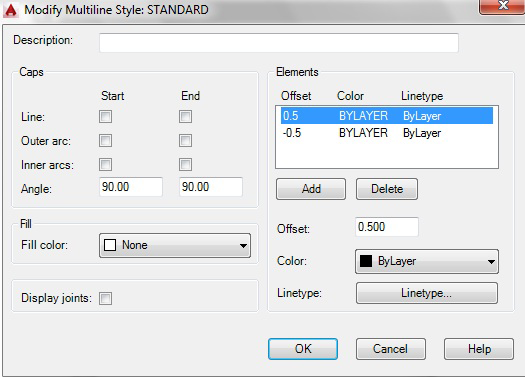Enable Line cap at End
Viewport: 525px width, 377px height.
pyautogui.click(x=185, y=117)
